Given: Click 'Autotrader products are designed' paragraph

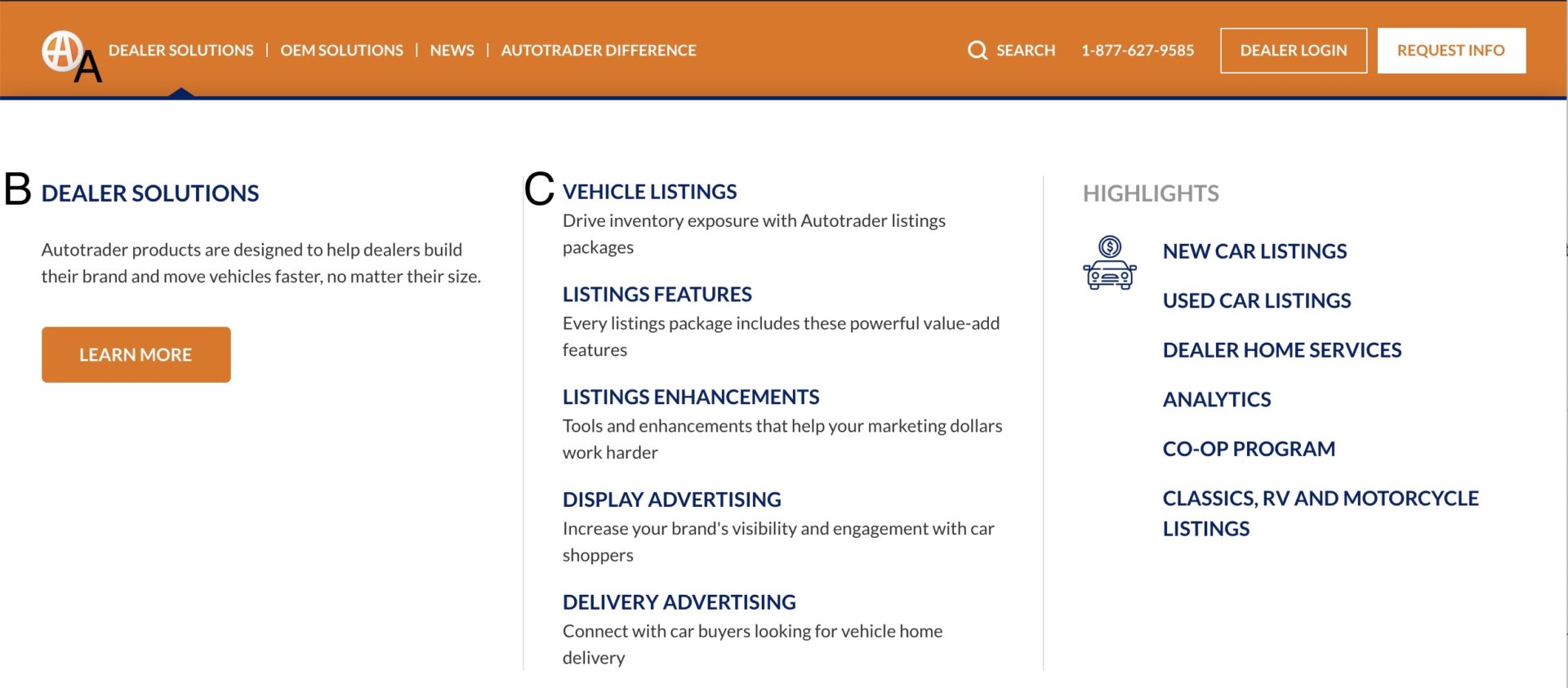Looking at the screenshot, I should [261, 263].
